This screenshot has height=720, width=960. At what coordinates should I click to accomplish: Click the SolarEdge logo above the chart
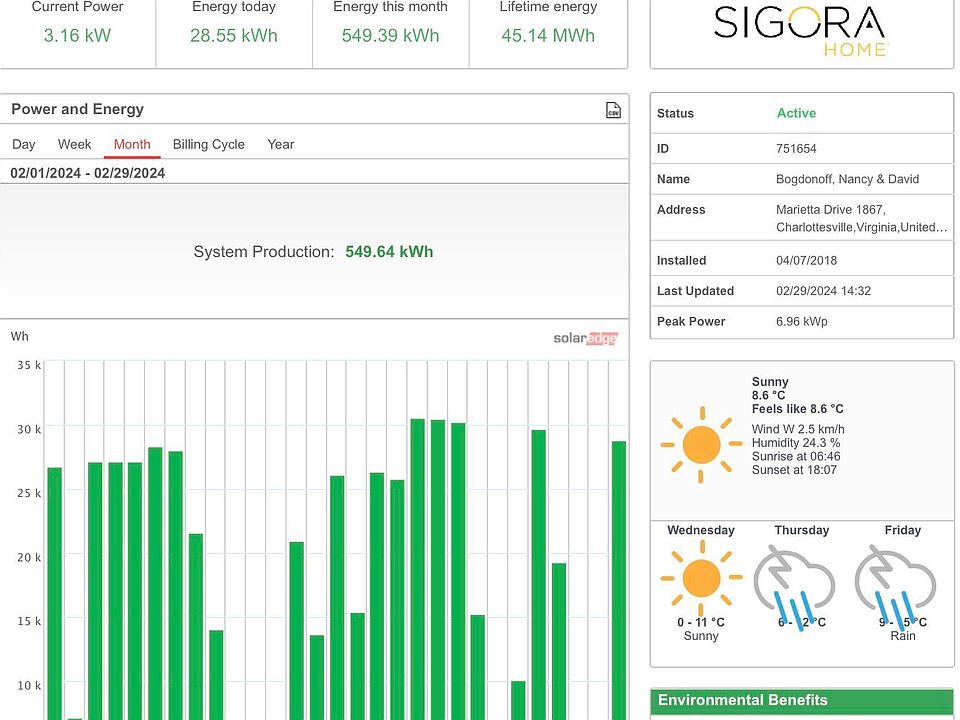click(x=585, y=338)
